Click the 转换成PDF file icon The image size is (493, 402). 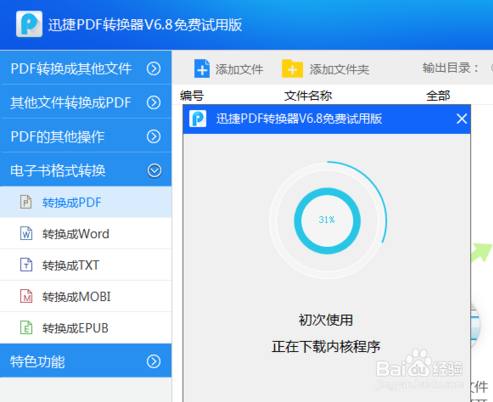pos(26,202)
